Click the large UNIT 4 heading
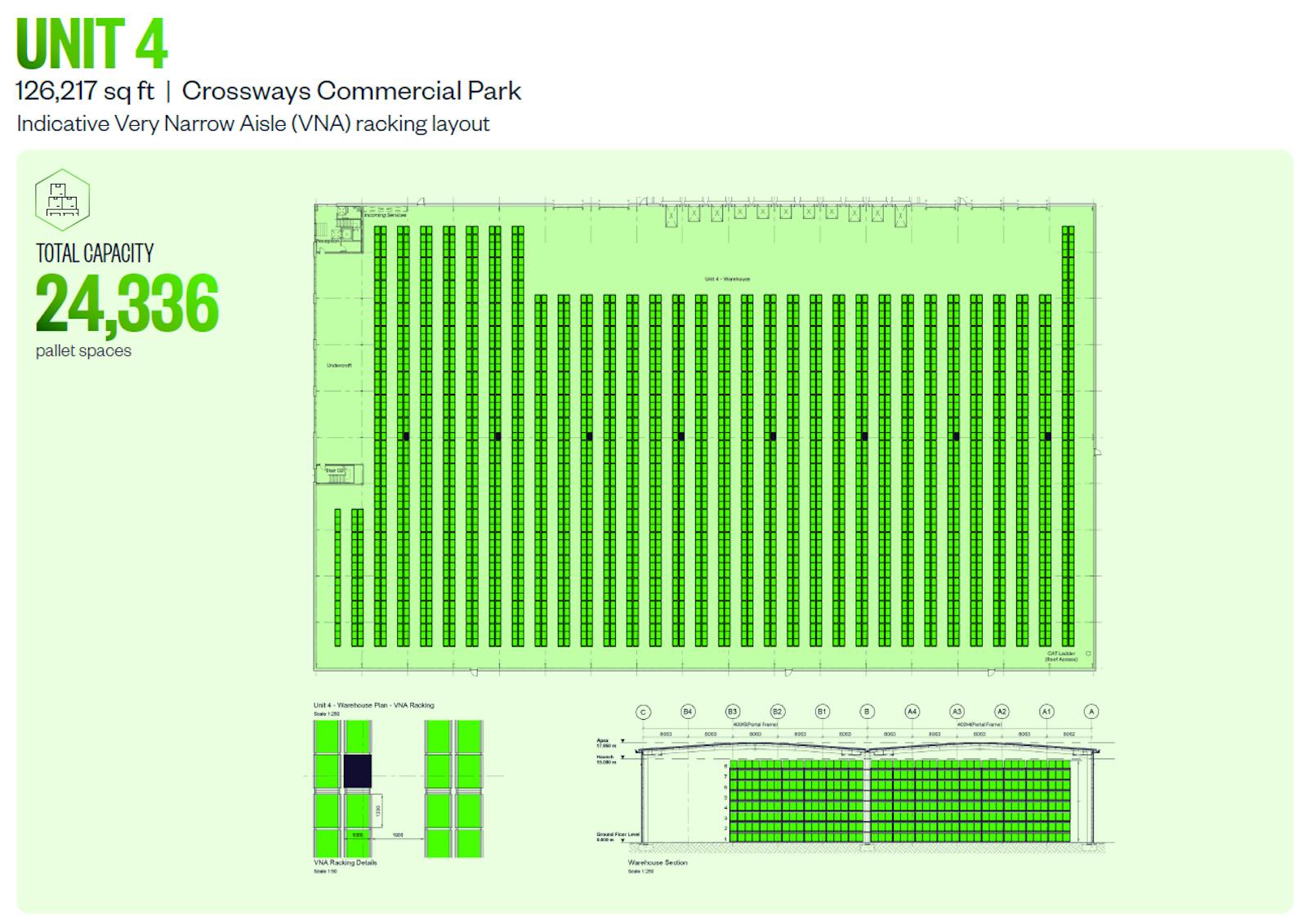This screenshot has height=924, width=1307. coord(91,44)
